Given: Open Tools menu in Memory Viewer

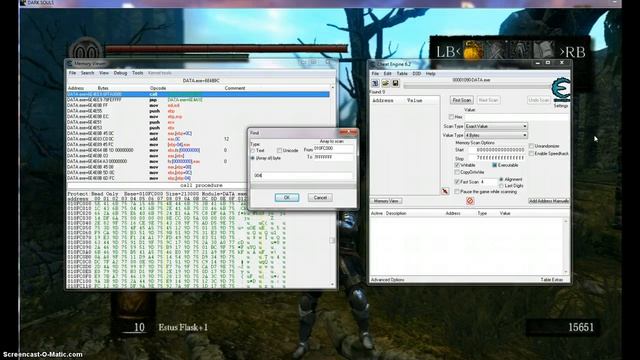Looking at the screenshot, I should coord(138,73).
